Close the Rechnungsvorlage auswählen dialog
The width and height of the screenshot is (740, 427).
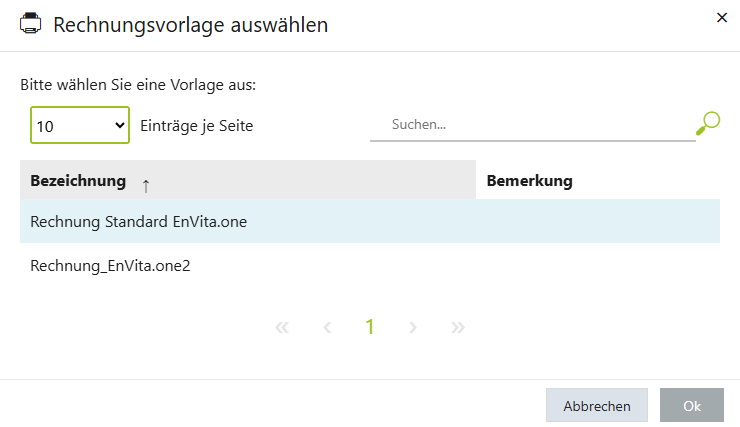point(722,17)
